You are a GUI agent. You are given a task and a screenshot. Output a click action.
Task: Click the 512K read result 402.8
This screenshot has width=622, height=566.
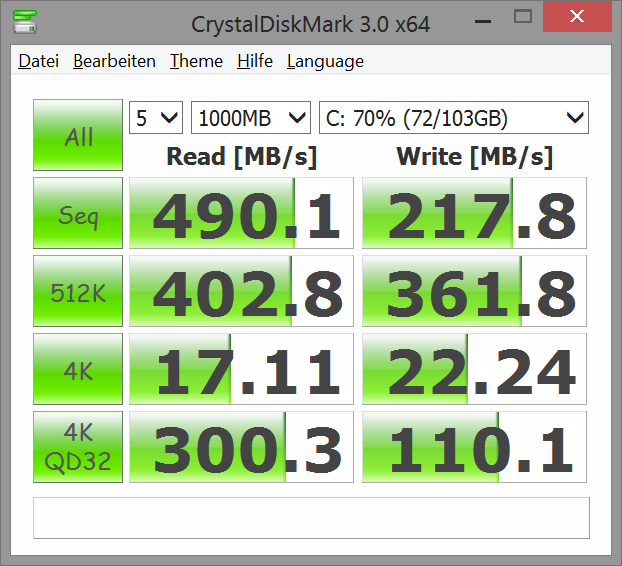(241, 291)
